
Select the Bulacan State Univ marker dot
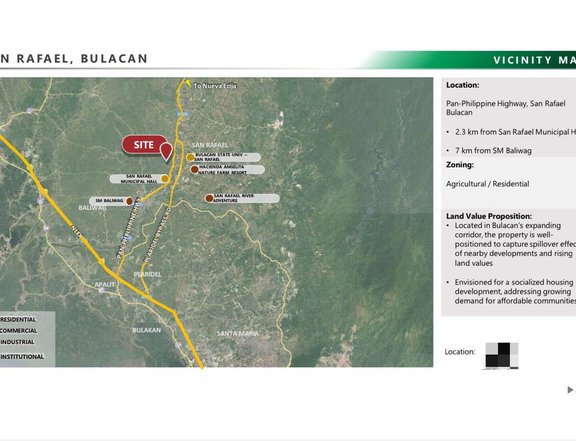coord(190,157)
